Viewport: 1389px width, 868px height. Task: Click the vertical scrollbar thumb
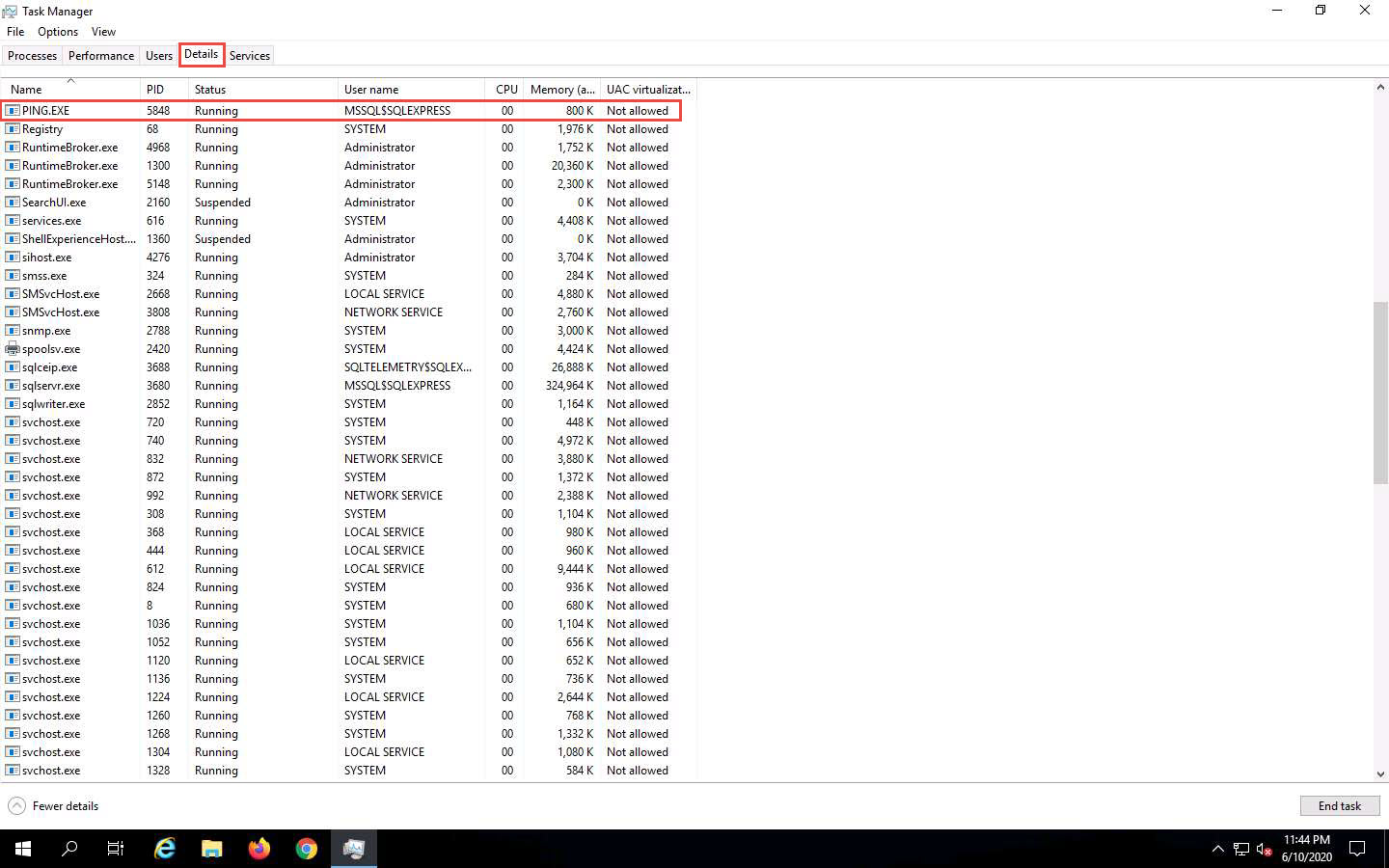coord(1380,392)
